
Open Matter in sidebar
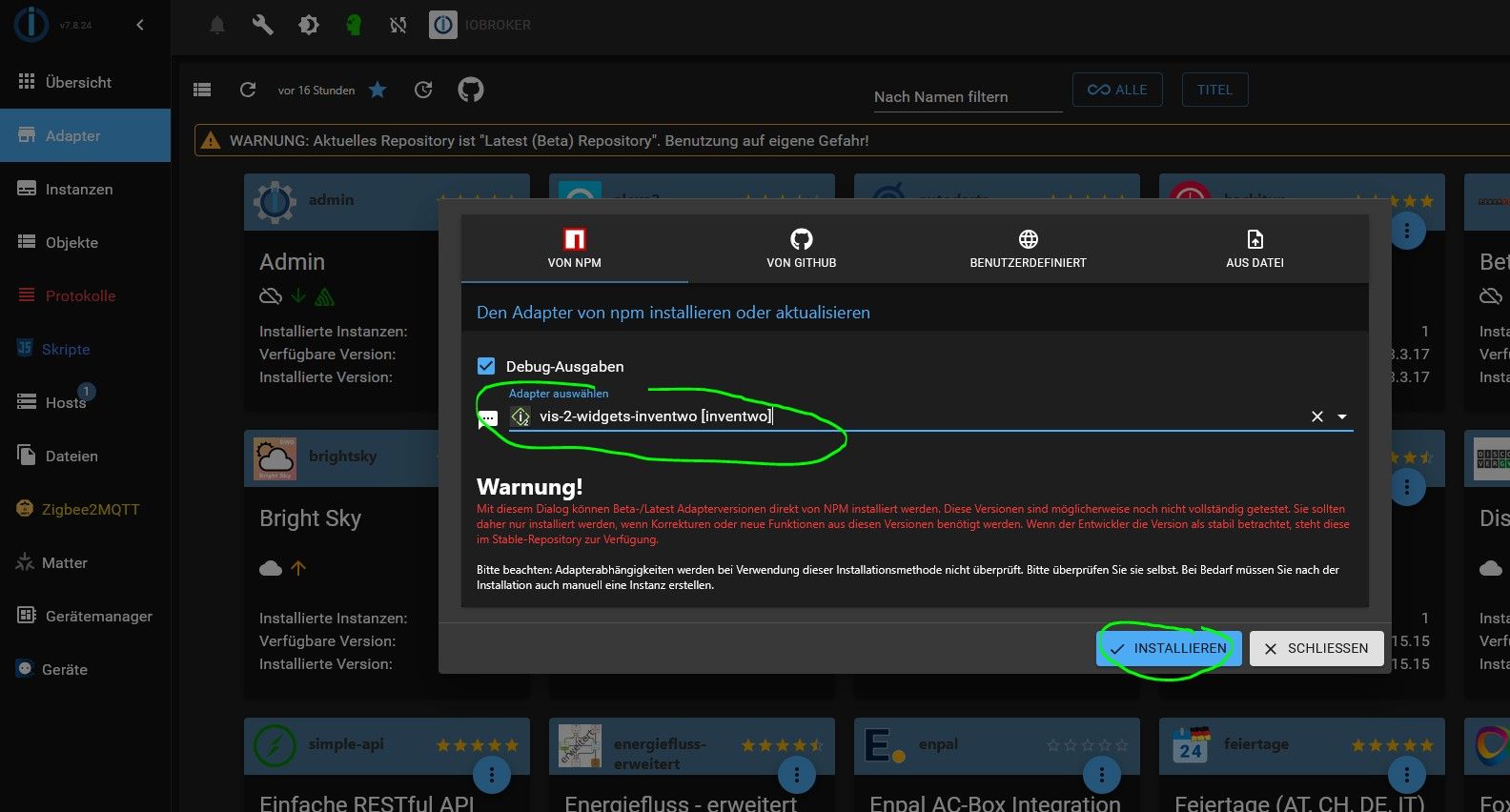85,562
